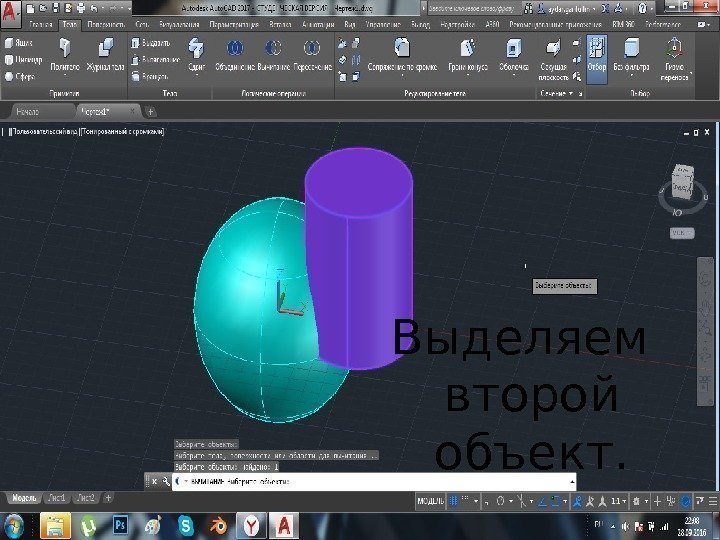Open the AutoCAD application menu button
The height and width of the screenshot is (540, 720).
coord(10,13)
